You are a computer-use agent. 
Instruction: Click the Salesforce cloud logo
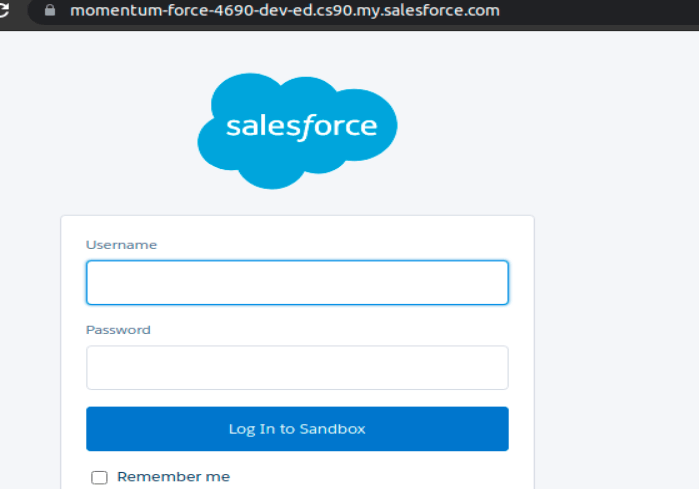pos(297,131)
